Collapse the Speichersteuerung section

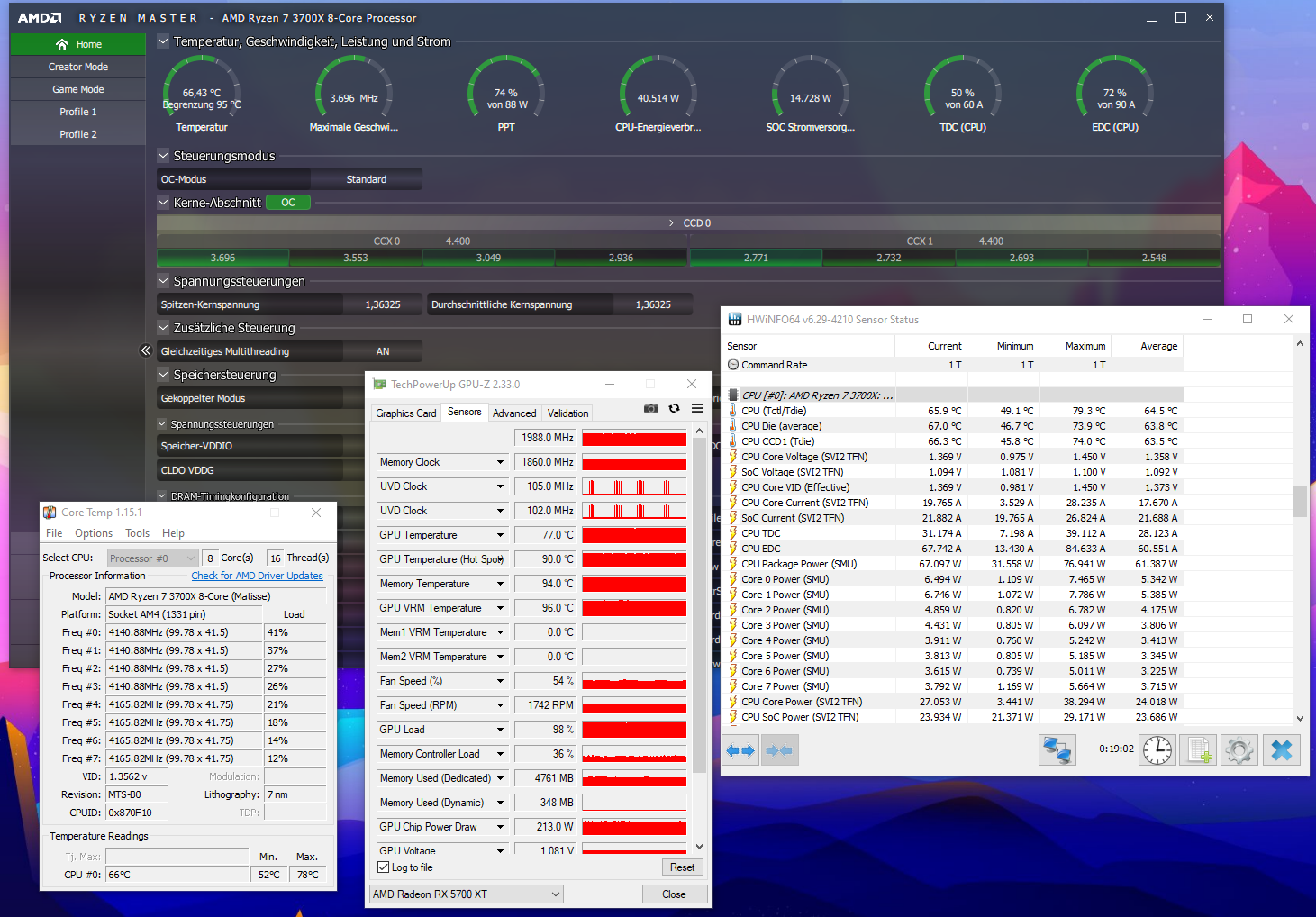click(163, 374)
